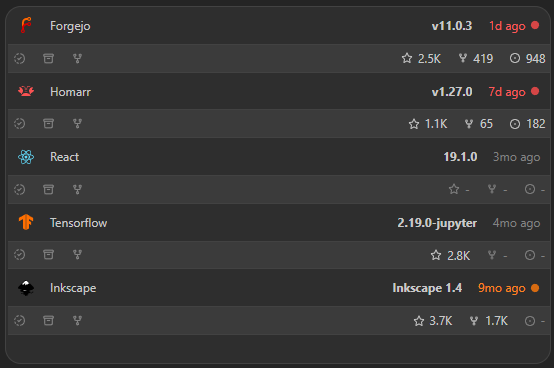Click the Forgejo logo icon

[x=26, y=25]
